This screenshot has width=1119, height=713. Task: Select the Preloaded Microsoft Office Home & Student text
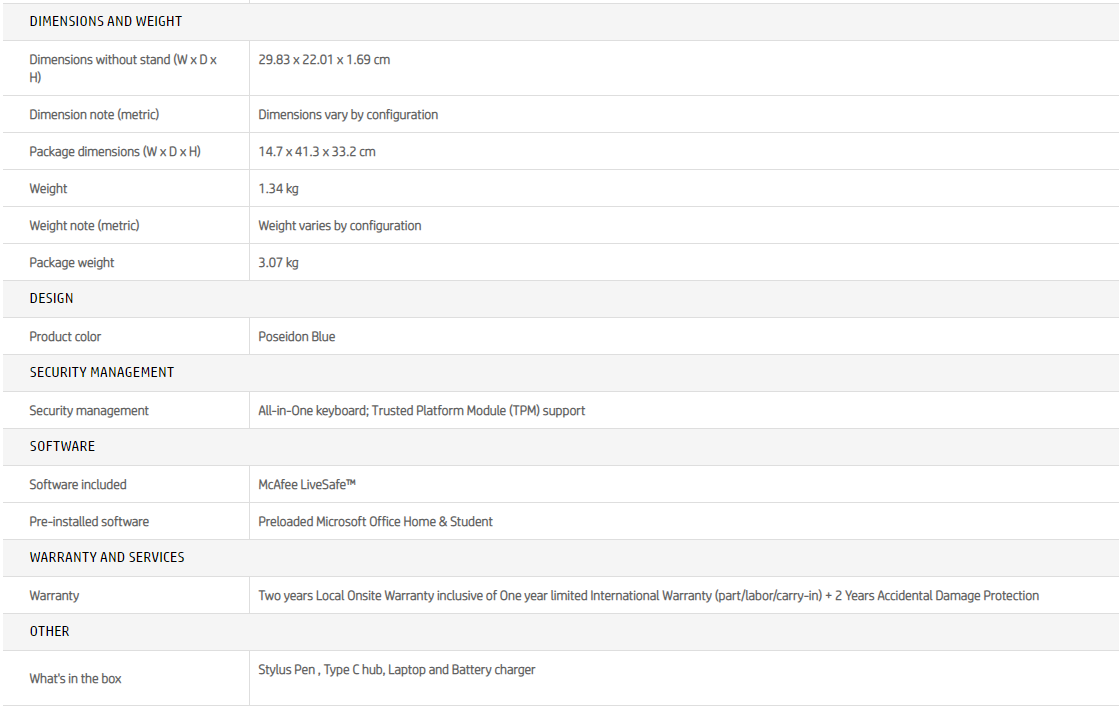[x=375, y=522]
